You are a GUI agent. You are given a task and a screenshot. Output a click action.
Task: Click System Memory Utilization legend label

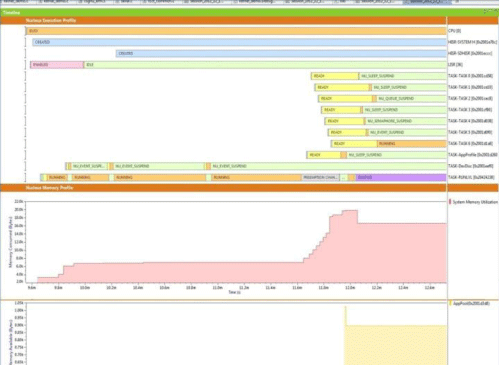pos(475,202)
